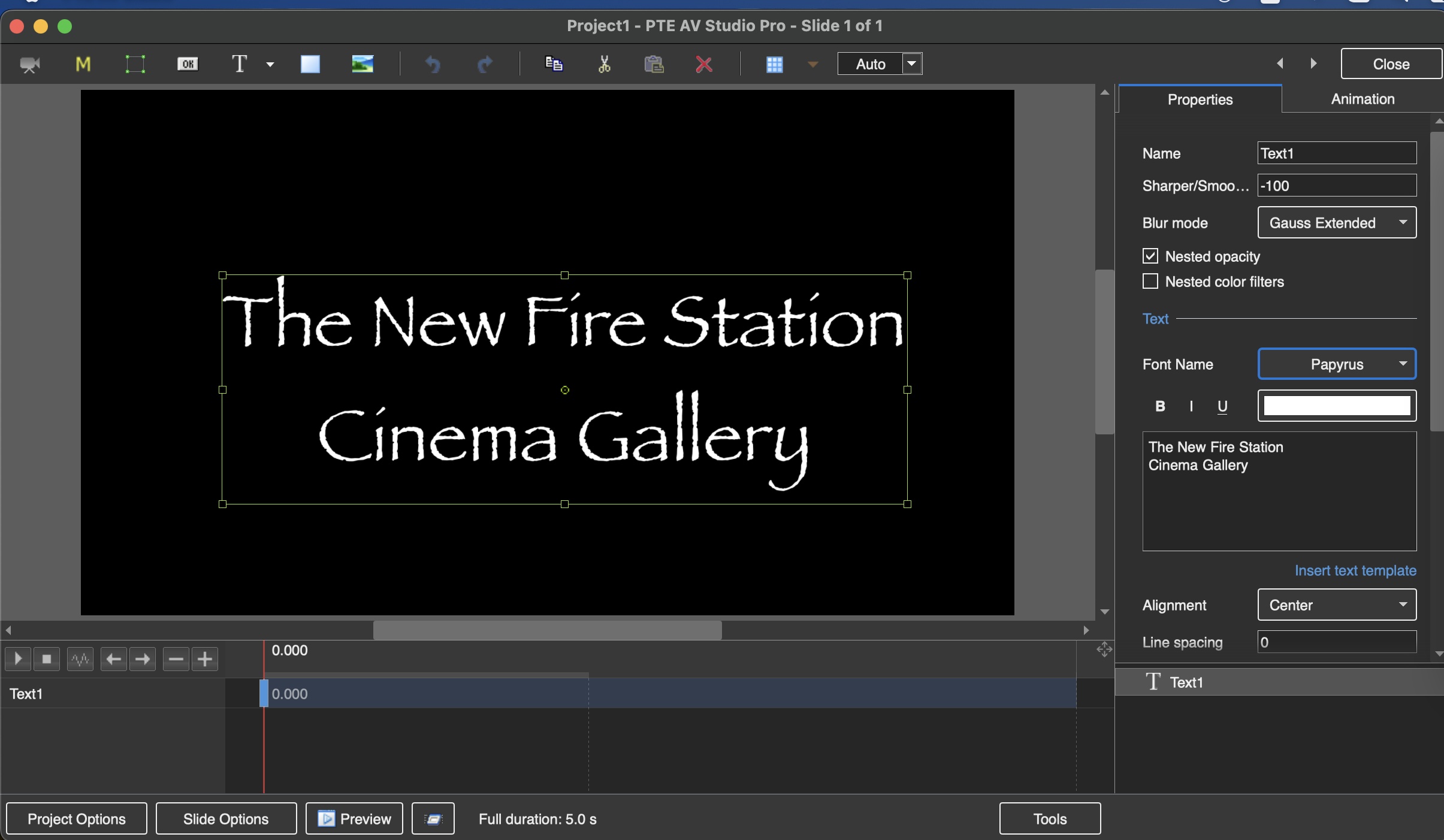This screenshot has height=840, width=1444.
Task: Toggle the grid icon in the toolbar
Action: (x=774, y=64)
